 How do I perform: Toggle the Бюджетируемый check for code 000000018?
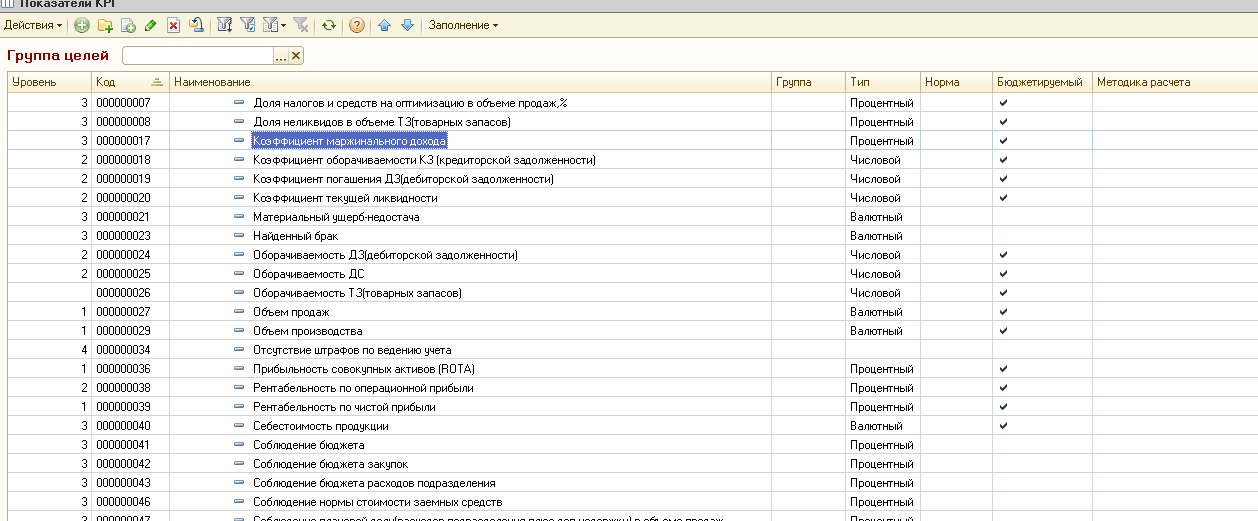point(1003,160)
